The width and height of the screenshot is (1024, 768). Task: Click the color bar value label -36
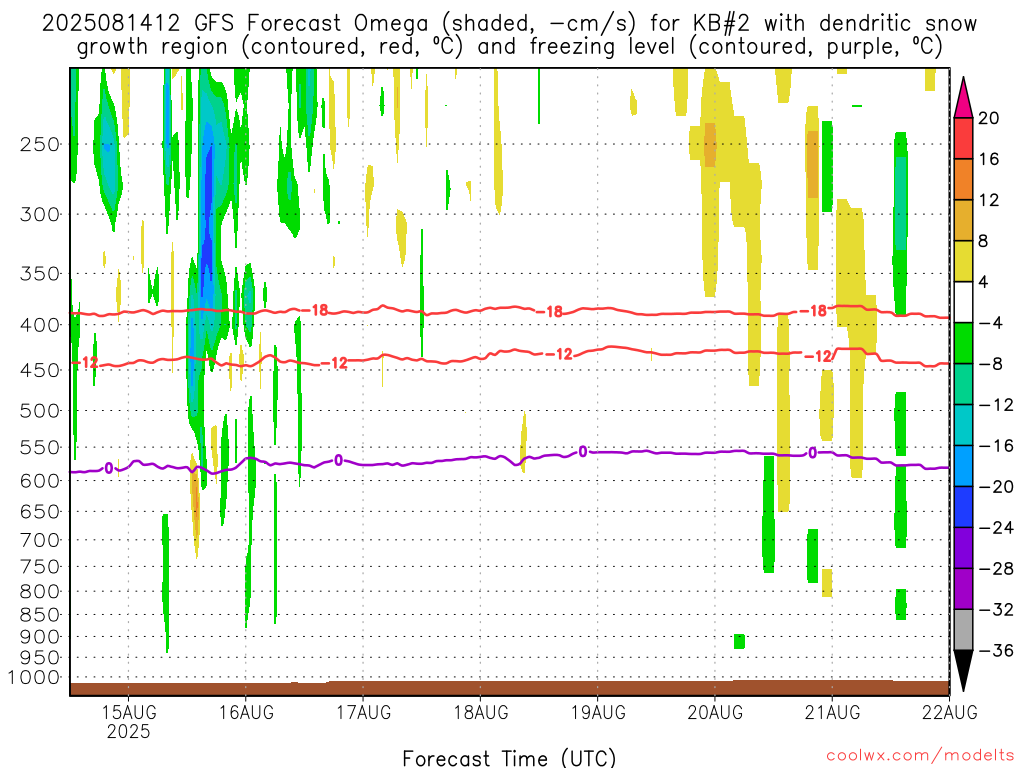(996, 650)
